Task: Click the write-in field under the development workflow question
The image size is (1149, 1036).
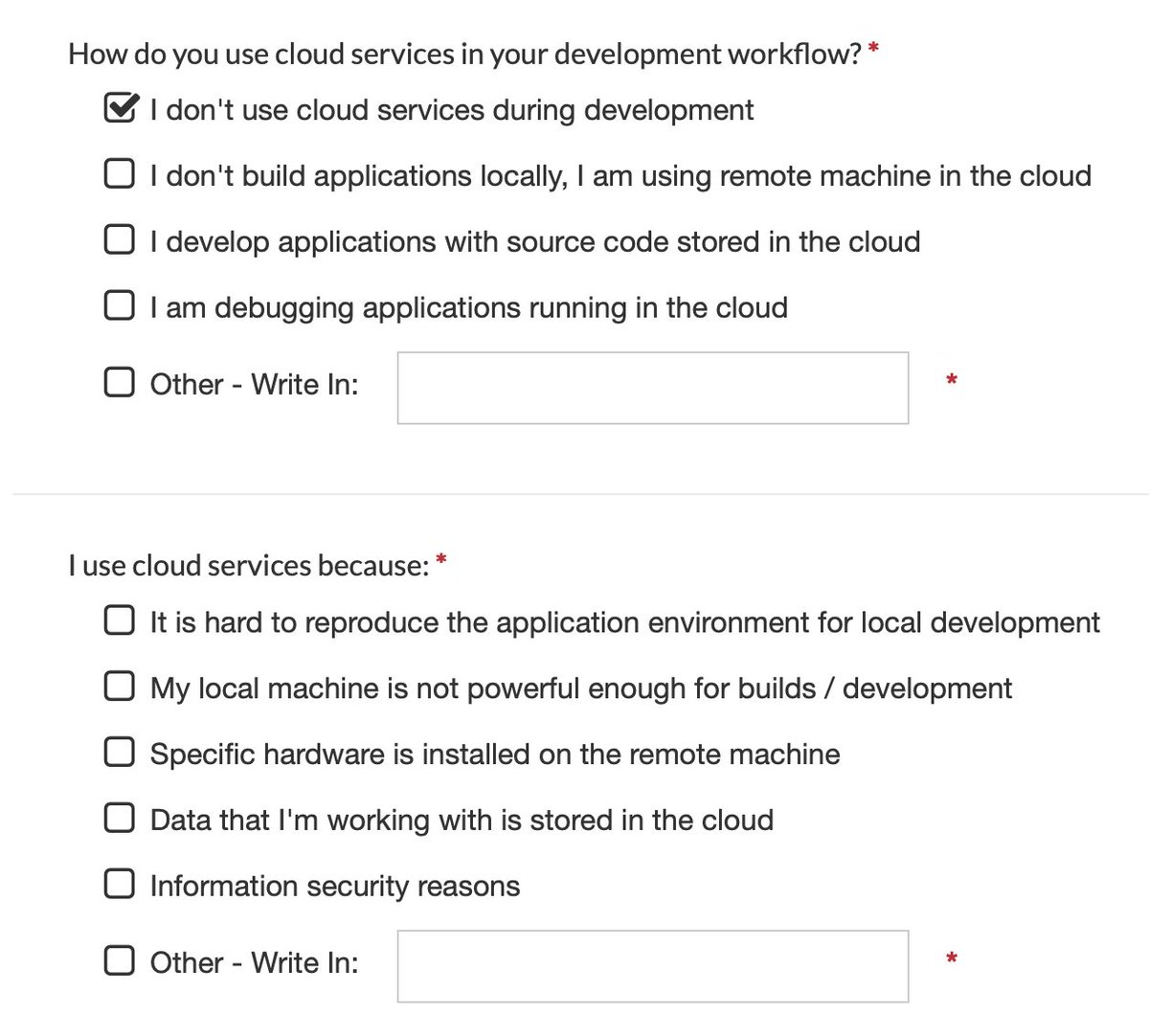Action: click(653, 388)
